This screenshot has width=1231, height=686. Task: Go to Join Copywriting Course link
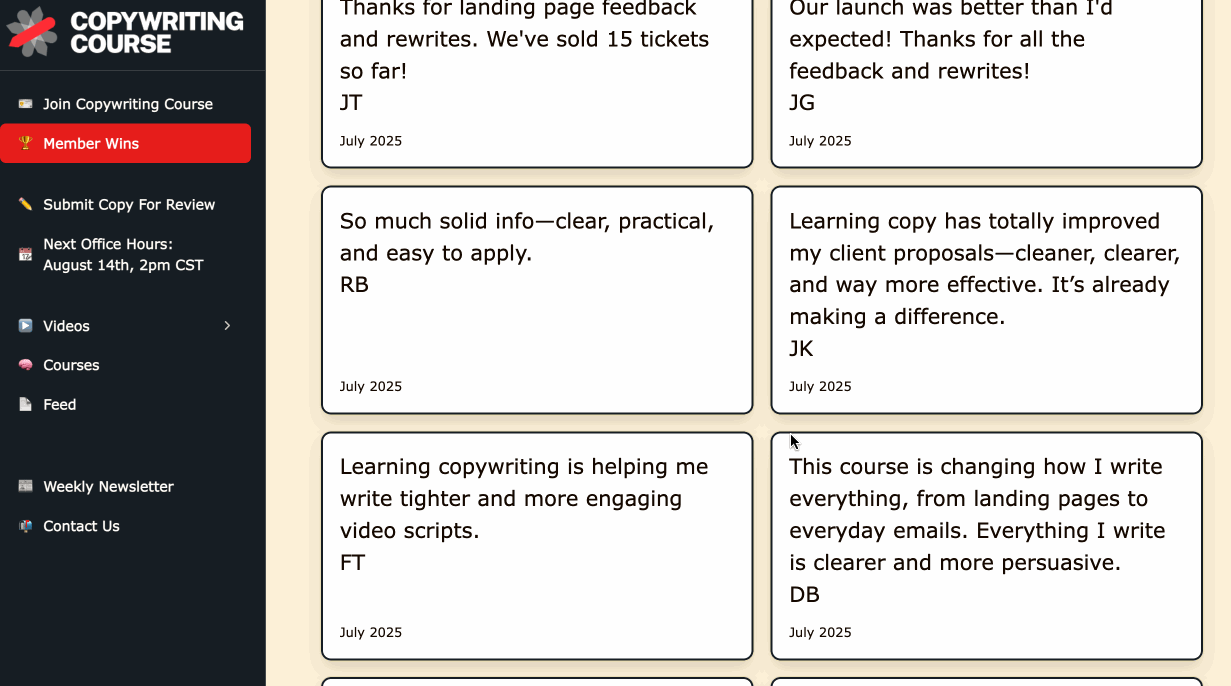(x=128, y=104)
